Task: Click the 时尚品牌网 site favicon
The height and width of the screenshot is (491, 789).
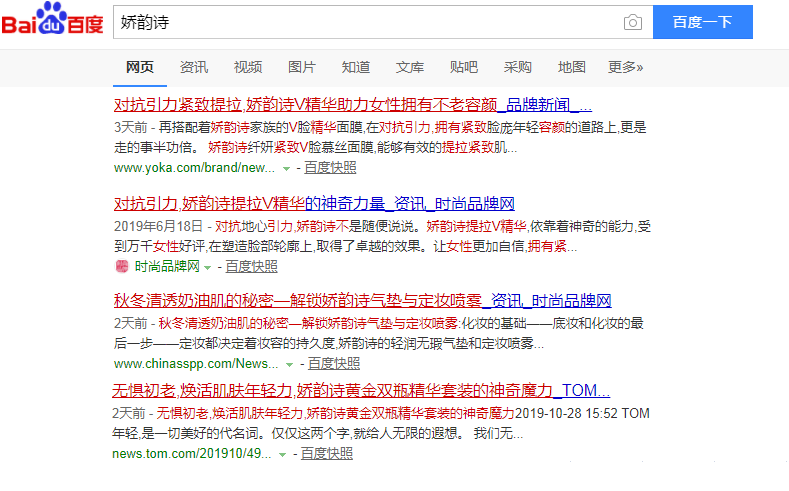Action: click(x=122, y=266)
